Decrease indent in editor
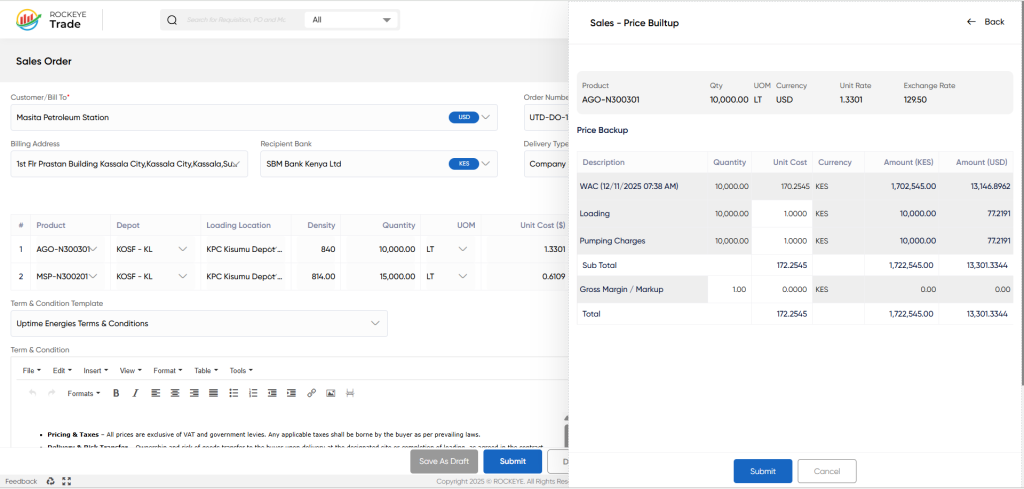This screenshot has height=489, width=1024. pyautogui.click(x=272, y=393)
